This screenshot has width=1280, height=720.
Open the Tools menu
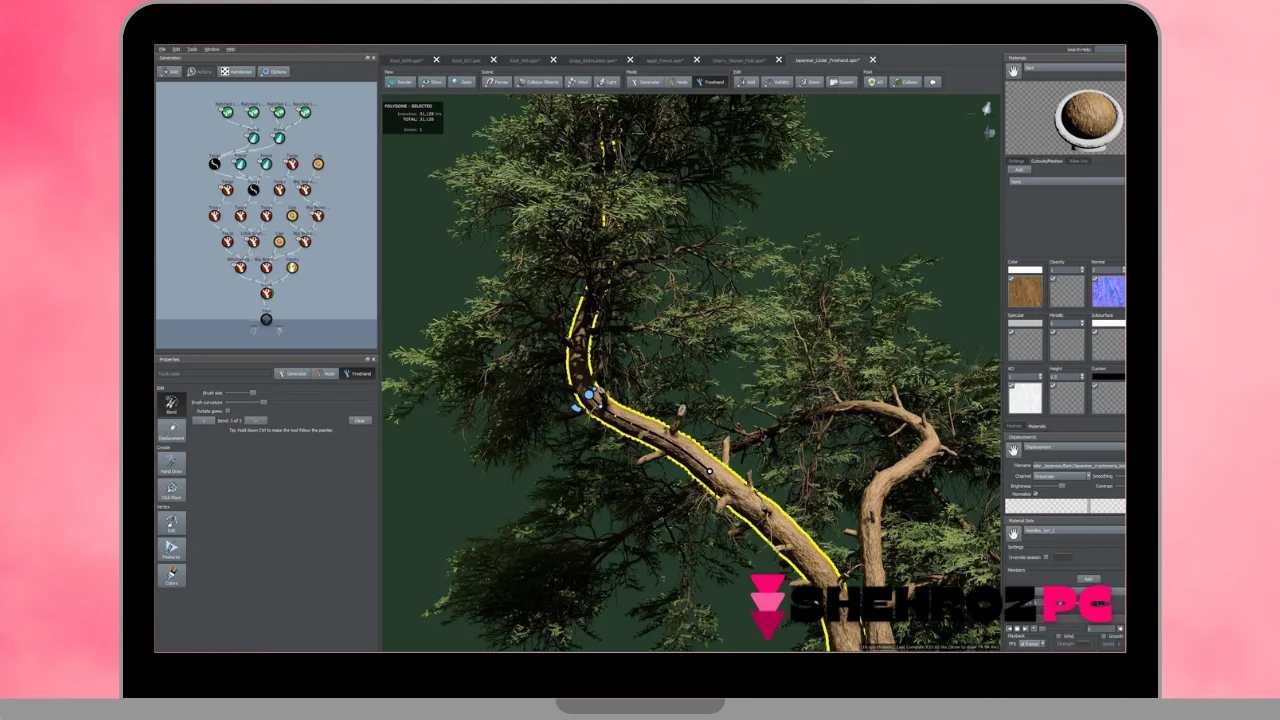[192, 49]
